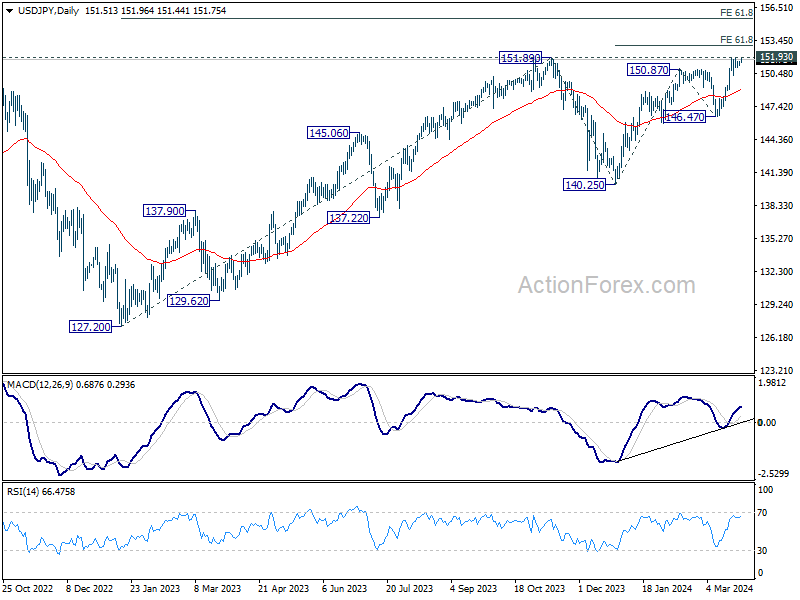800x600 pixels.
Task: Click the 126.180 price axis value
Action: point(777,337)
